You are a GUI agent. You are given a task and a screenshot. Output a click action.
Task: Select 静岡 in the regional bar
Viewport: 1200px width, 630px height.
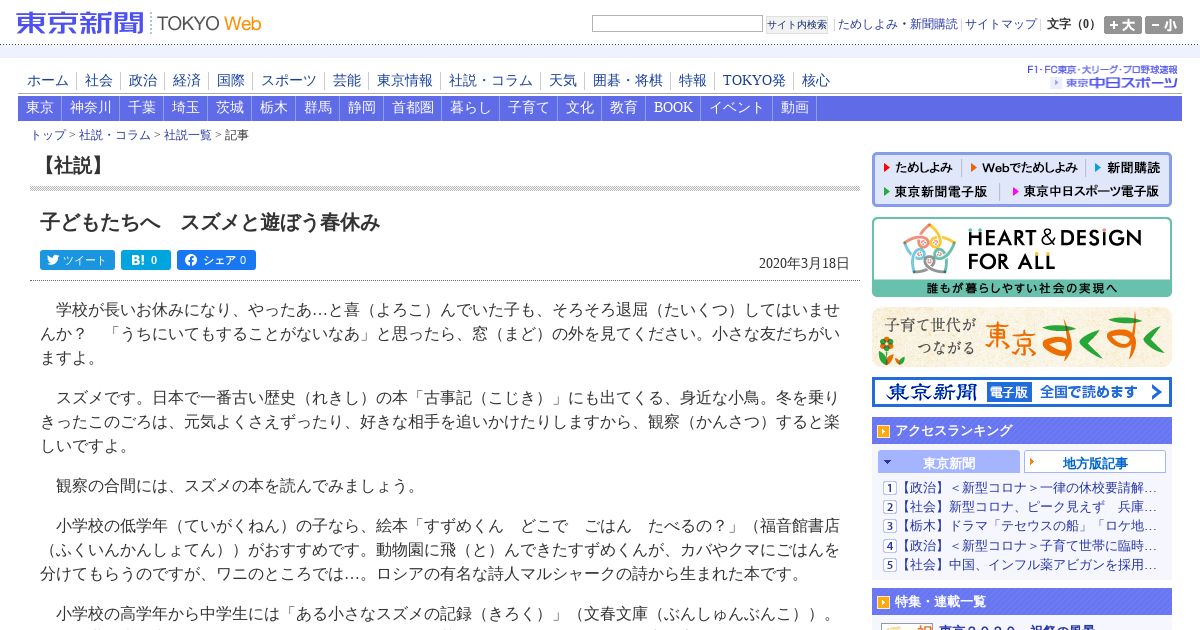pos(362,108)
